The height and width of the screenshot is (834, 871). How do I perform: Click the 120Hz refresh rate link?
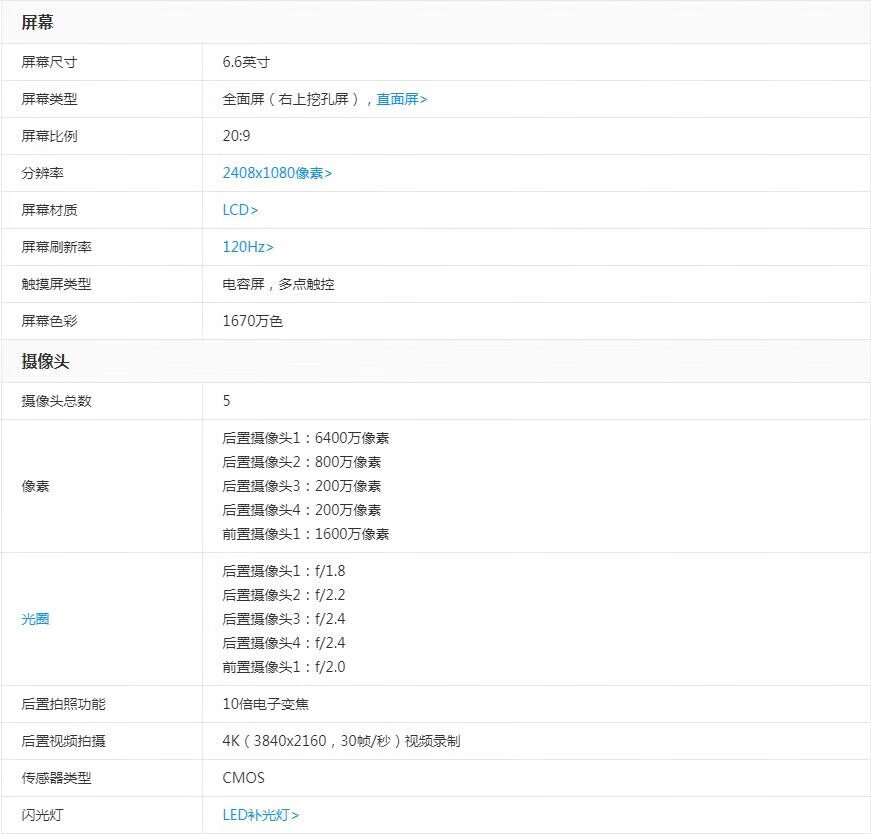(x=248, y=247)
